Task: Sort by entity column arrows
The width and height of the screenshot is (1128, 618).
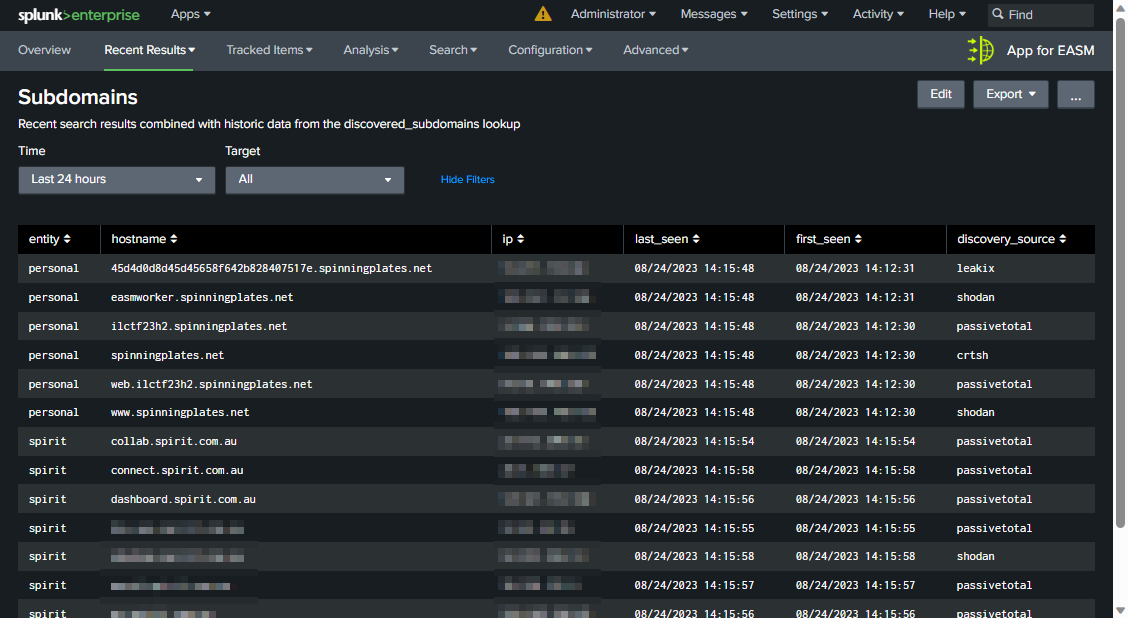Action: [x=67, y=239]
